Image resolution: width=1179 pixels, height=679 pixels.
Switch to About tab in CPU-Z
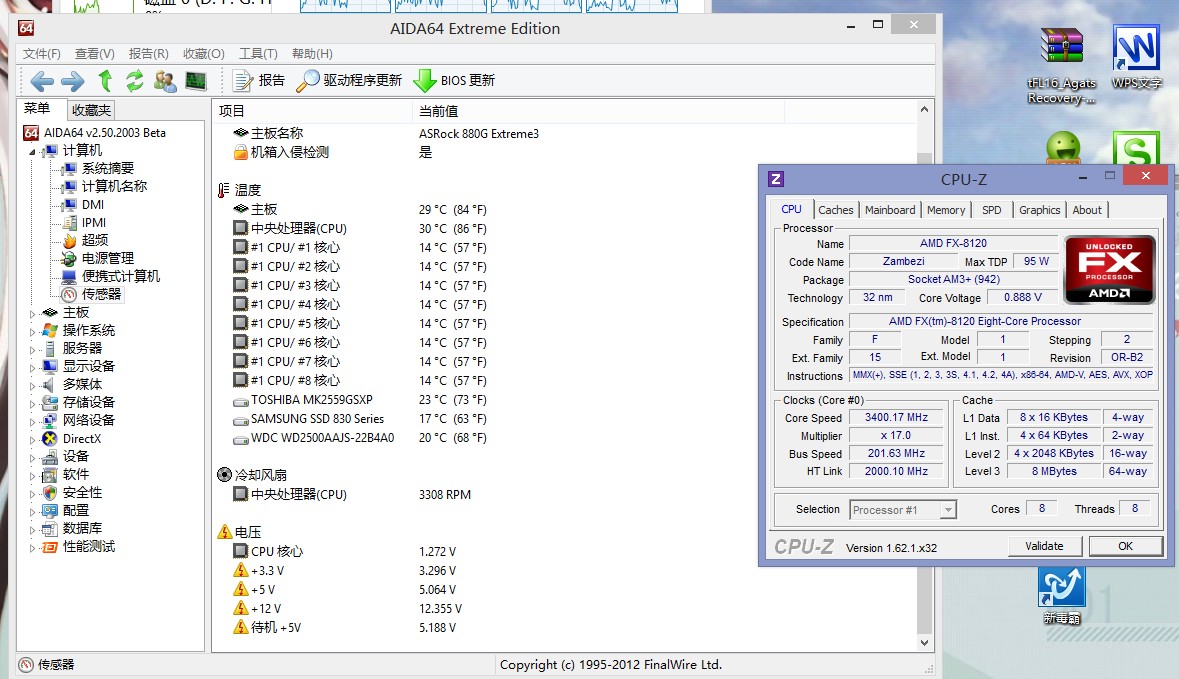(1087, 210)
